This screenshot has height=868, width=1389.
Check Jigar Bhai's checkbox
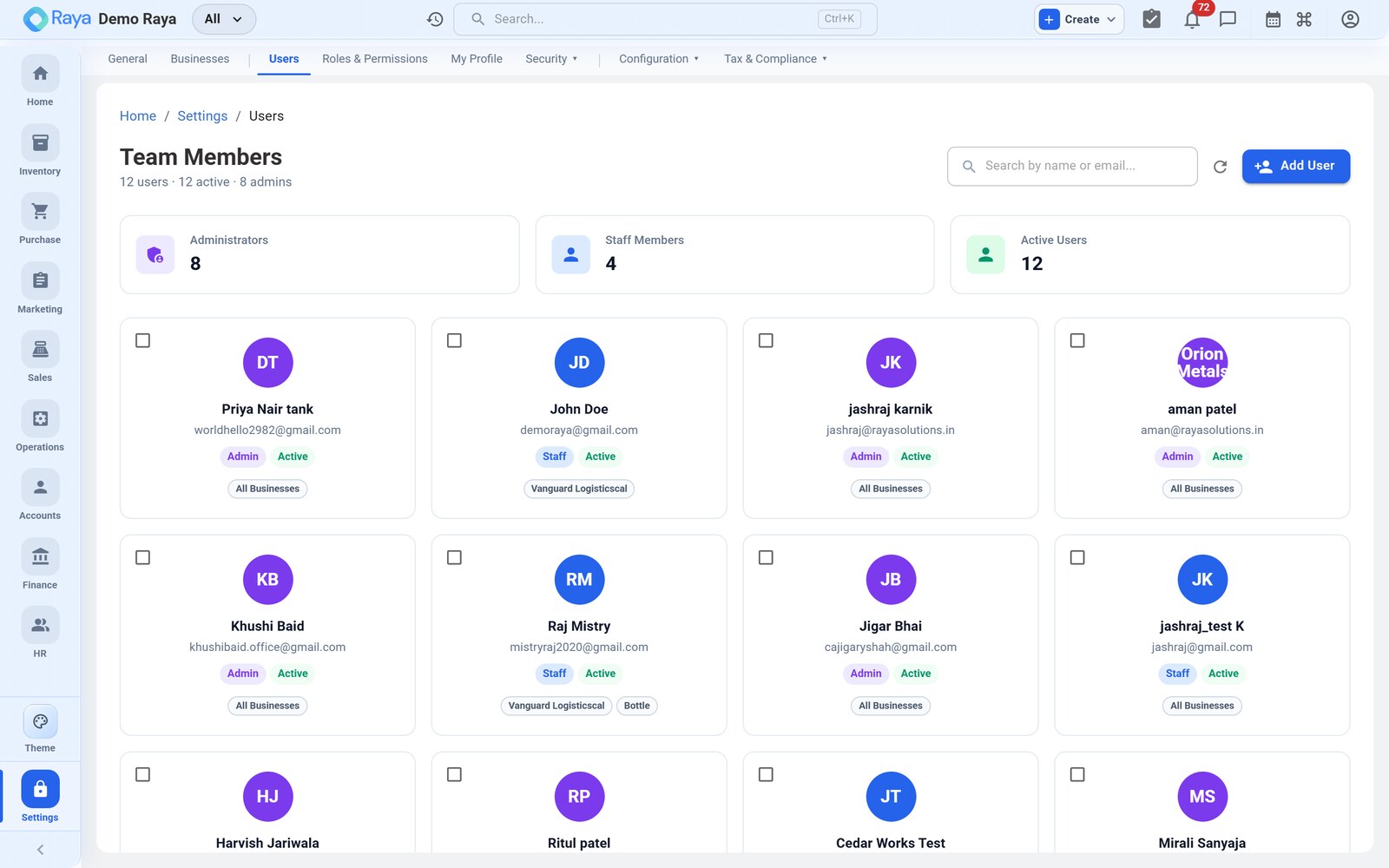(766, 558)
